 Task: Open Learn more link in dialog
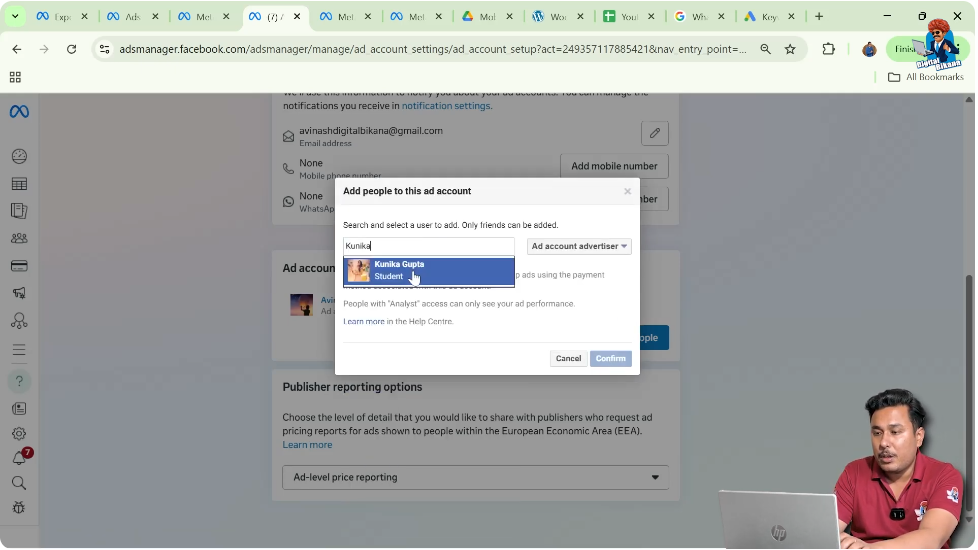click(364, 322)
